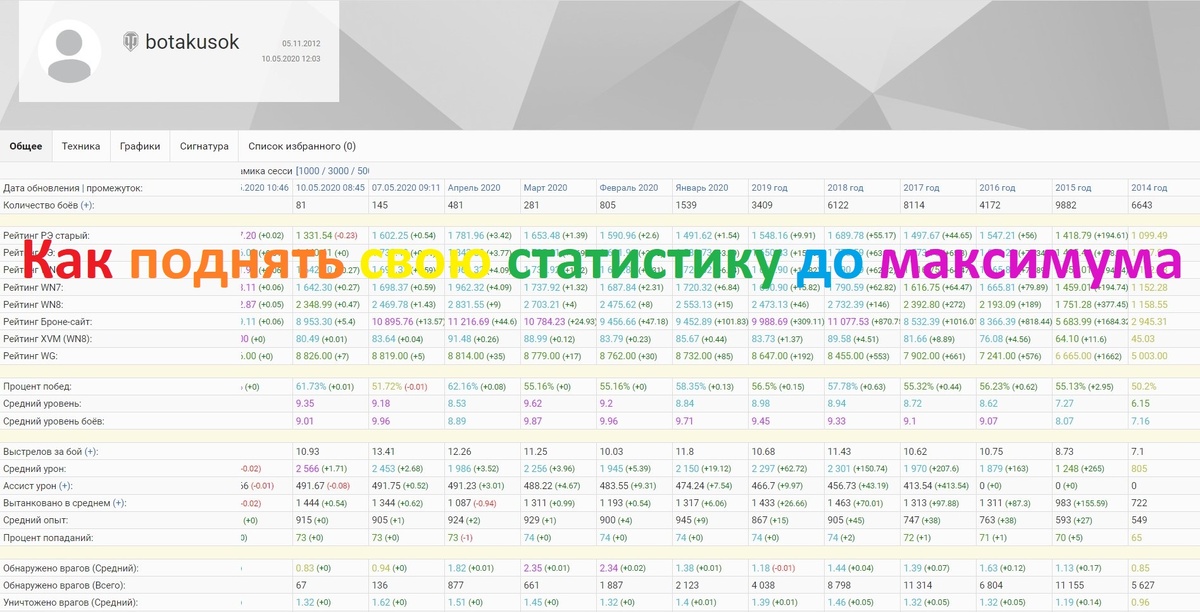Click battles count value 6643
This screenshot has width=1200, height=612.
click(1143, 205)
